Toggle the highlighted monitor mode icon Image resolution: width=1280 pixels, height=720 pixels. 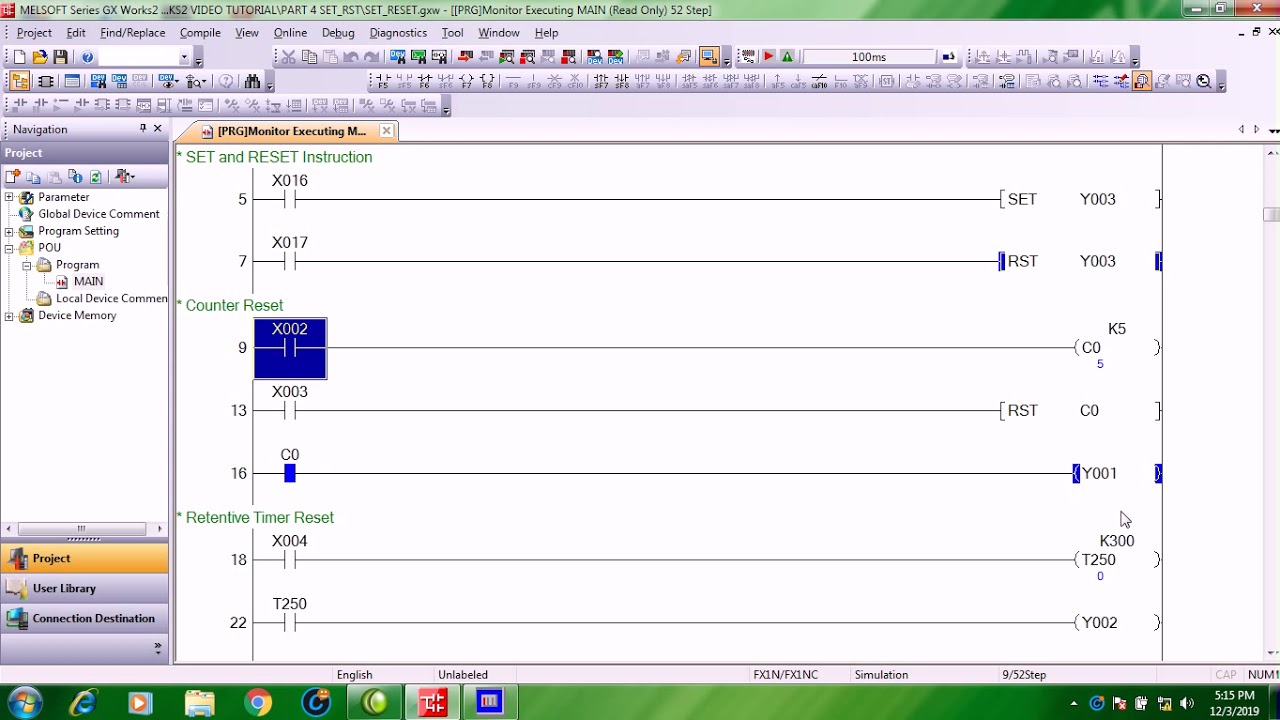pyautogui.click(x=708, y=57)
